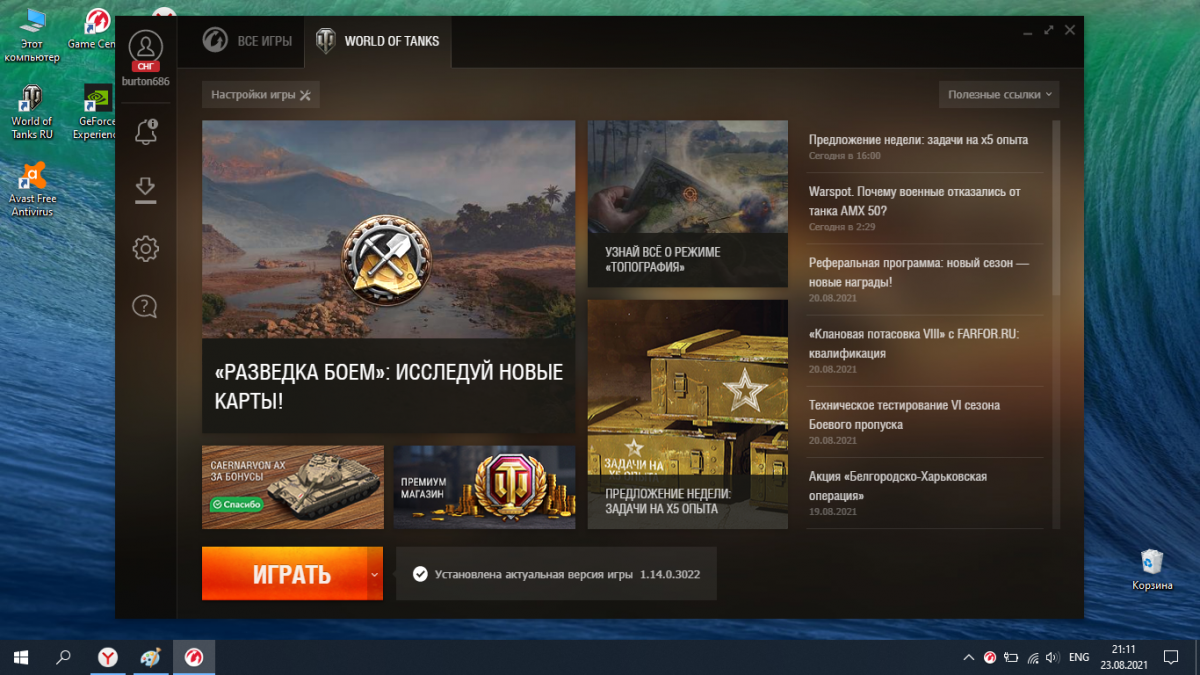The width and height of the screenshot is (1200, 675).
Task: Open the Премиум магазин banner
Action: click(x=484, y=487)
